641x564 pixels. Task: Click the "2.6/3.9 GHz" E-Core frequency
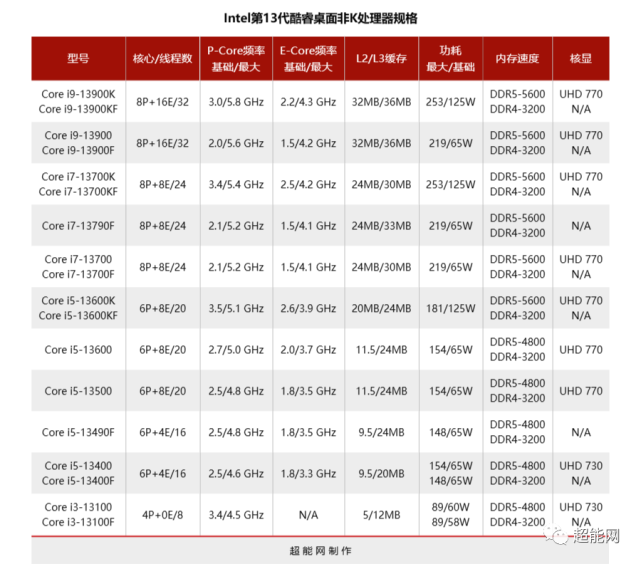pos(308,308)
